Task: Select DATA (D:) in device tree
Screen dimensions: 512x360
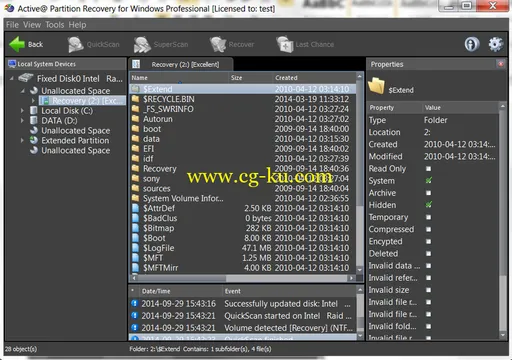Action: [x=59, y=121]
